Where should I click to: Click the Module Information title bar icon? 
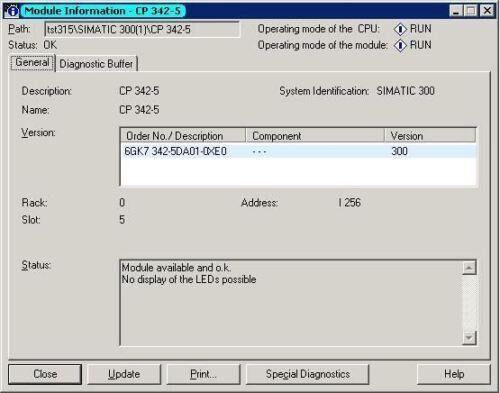12,11
